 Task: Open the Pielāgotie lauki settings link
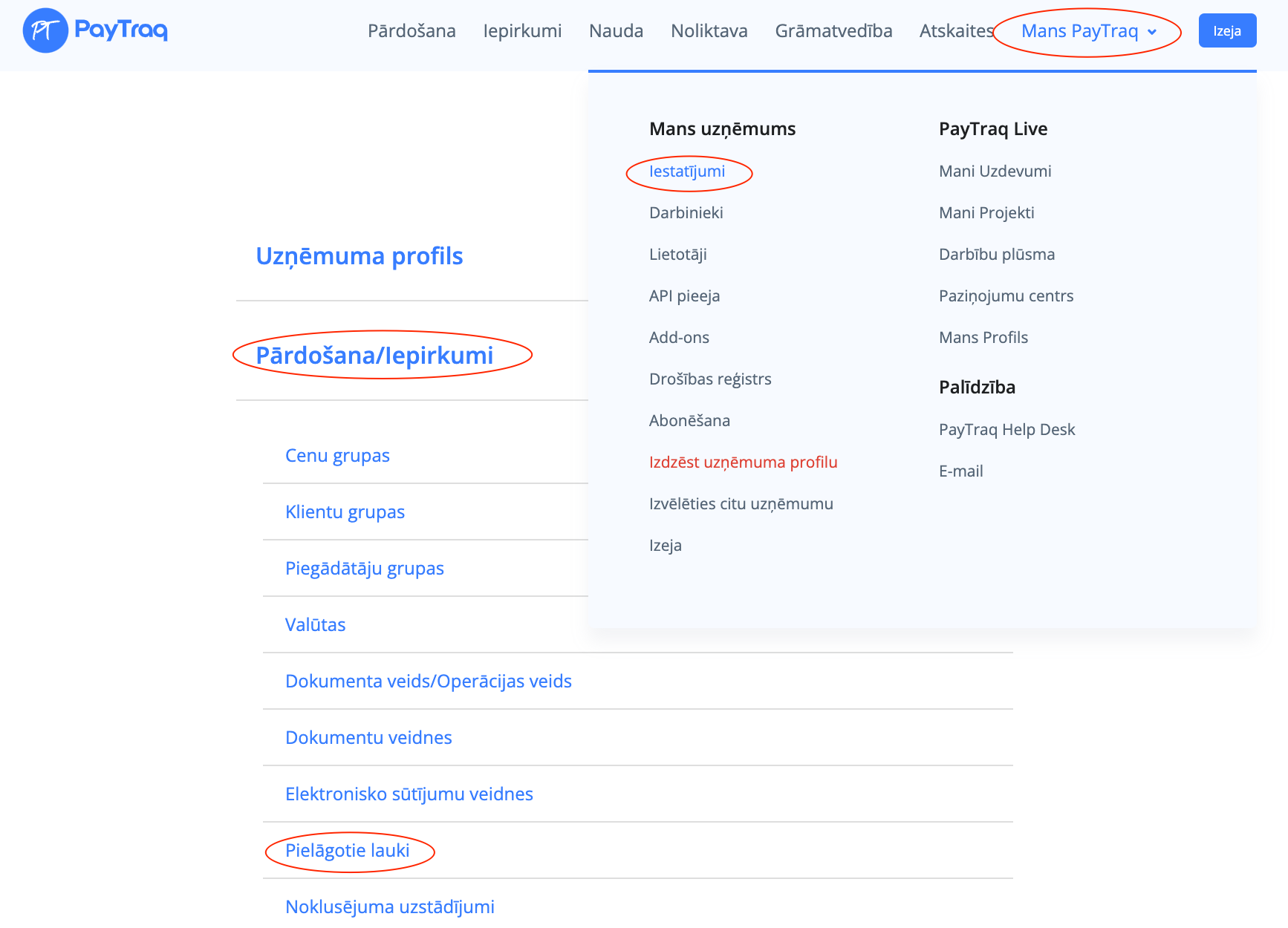pos(347,851)
